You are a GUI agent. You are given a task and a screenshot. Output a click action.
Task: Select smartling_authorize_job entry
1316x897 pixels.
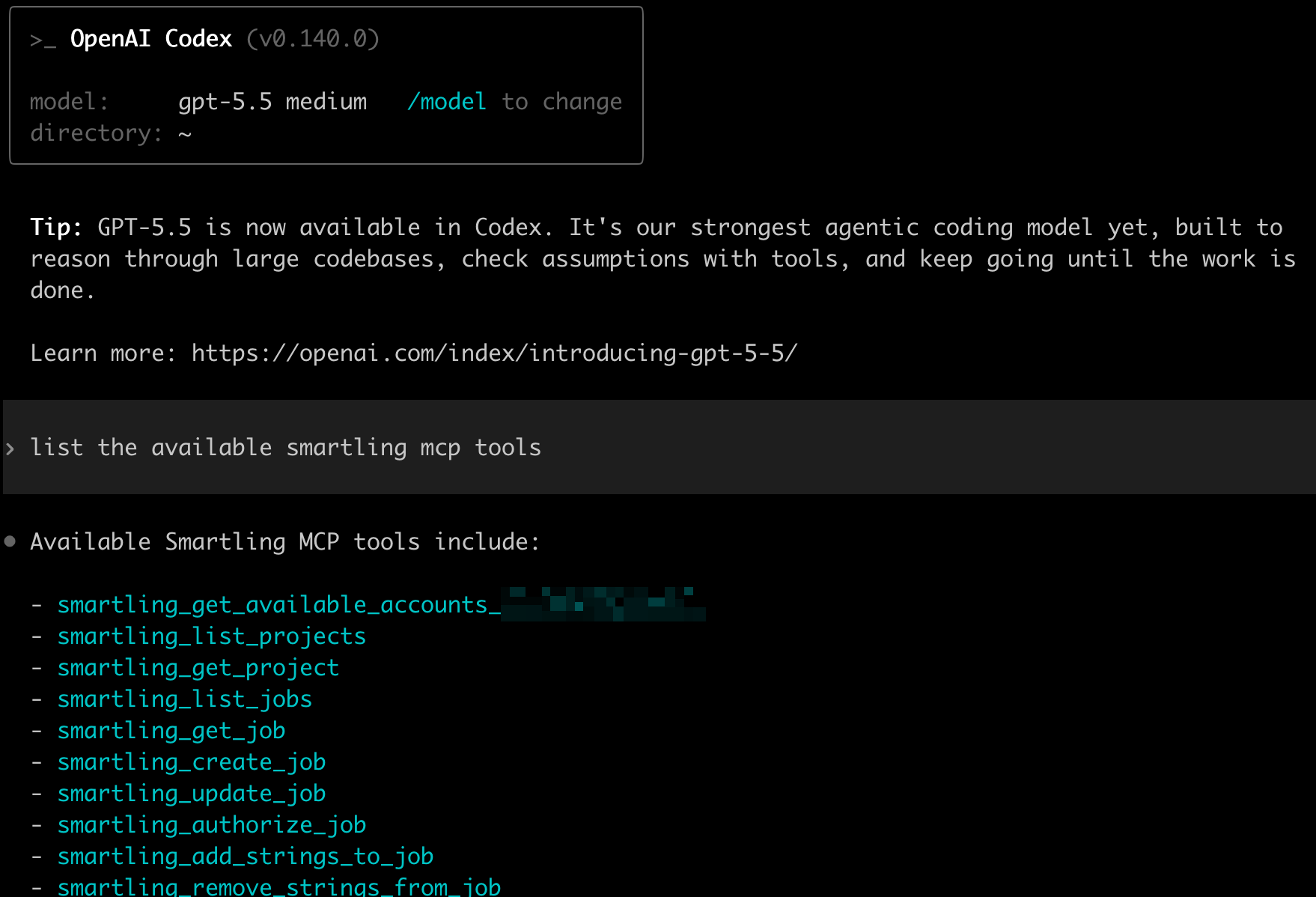212,825
